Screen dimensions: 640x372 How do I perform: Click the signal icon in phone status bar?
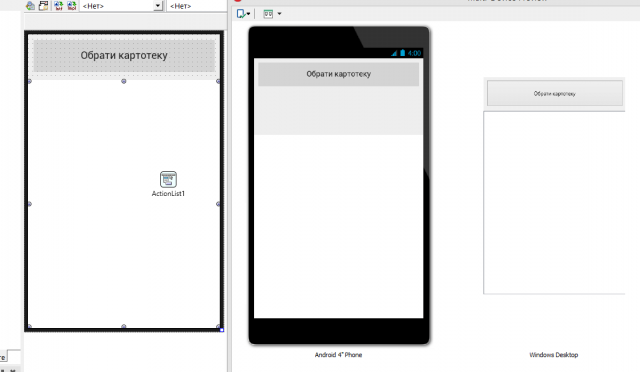pyautogui.click(x=394, y=53)
